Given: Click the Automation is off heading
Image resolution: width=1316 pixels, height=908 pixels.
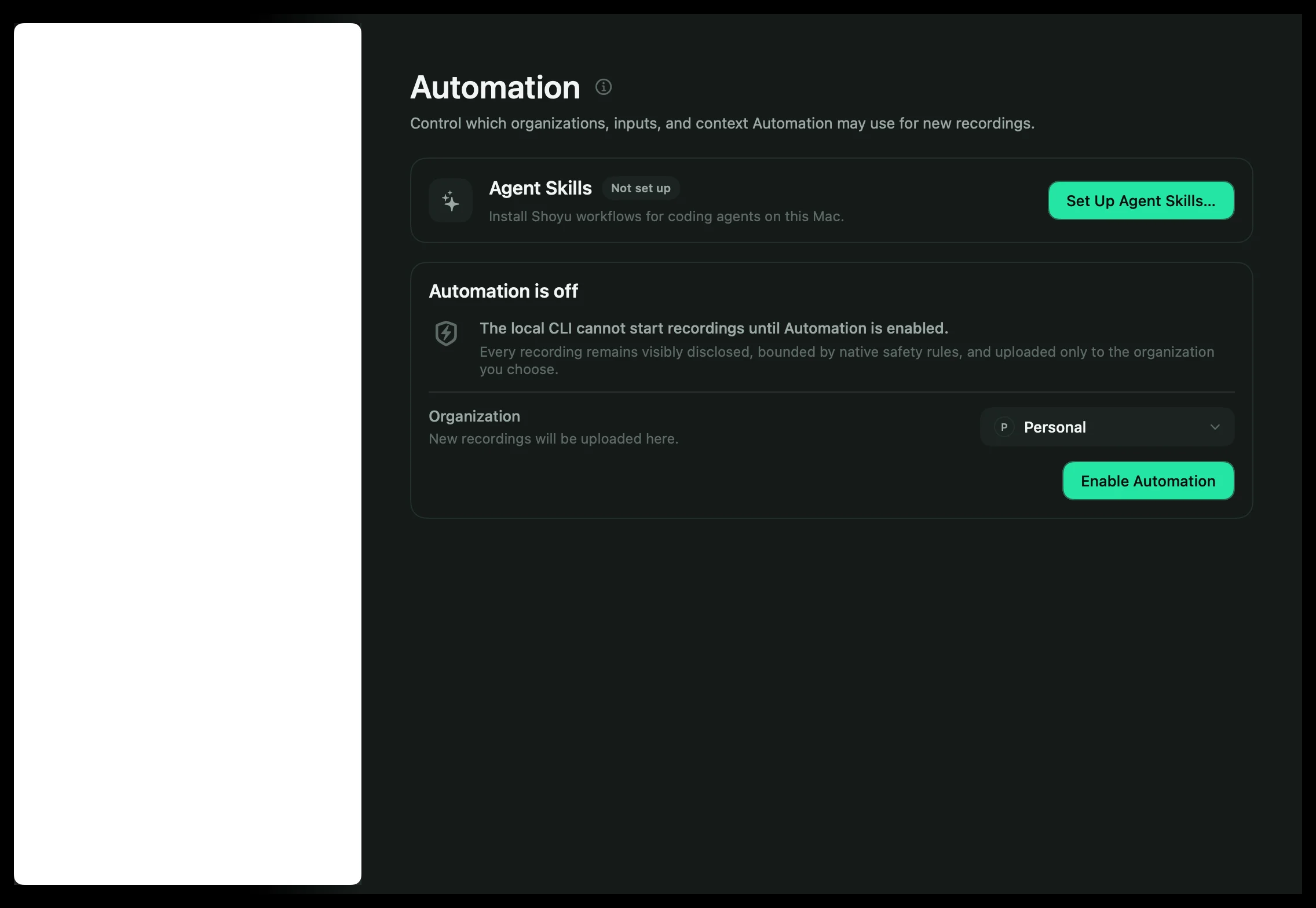Looking at the screenshot, I should pyautogui.click(x=503, y=291).
